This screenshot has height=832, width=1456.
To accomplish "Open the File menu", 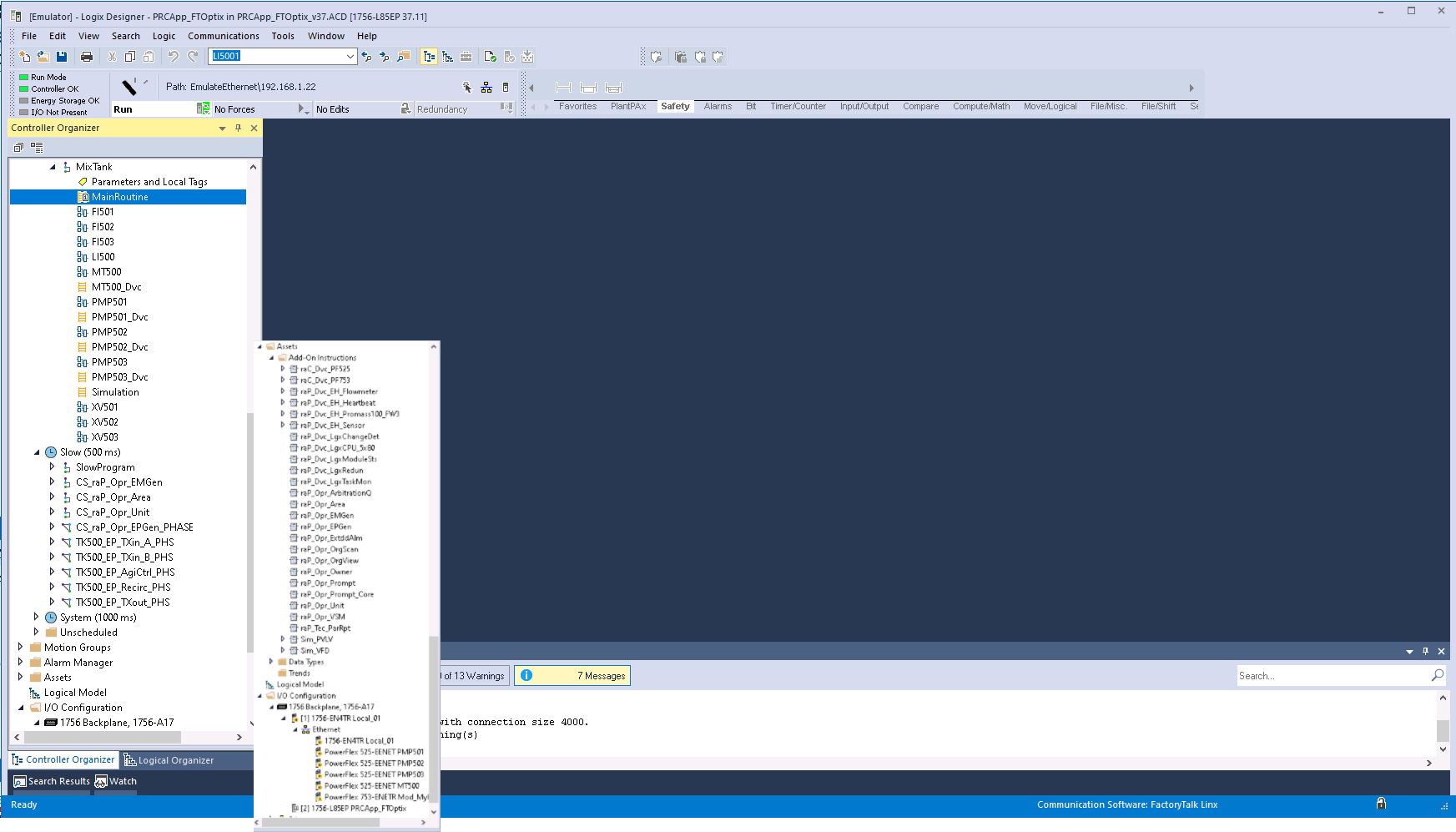I will tap(29, 36).
